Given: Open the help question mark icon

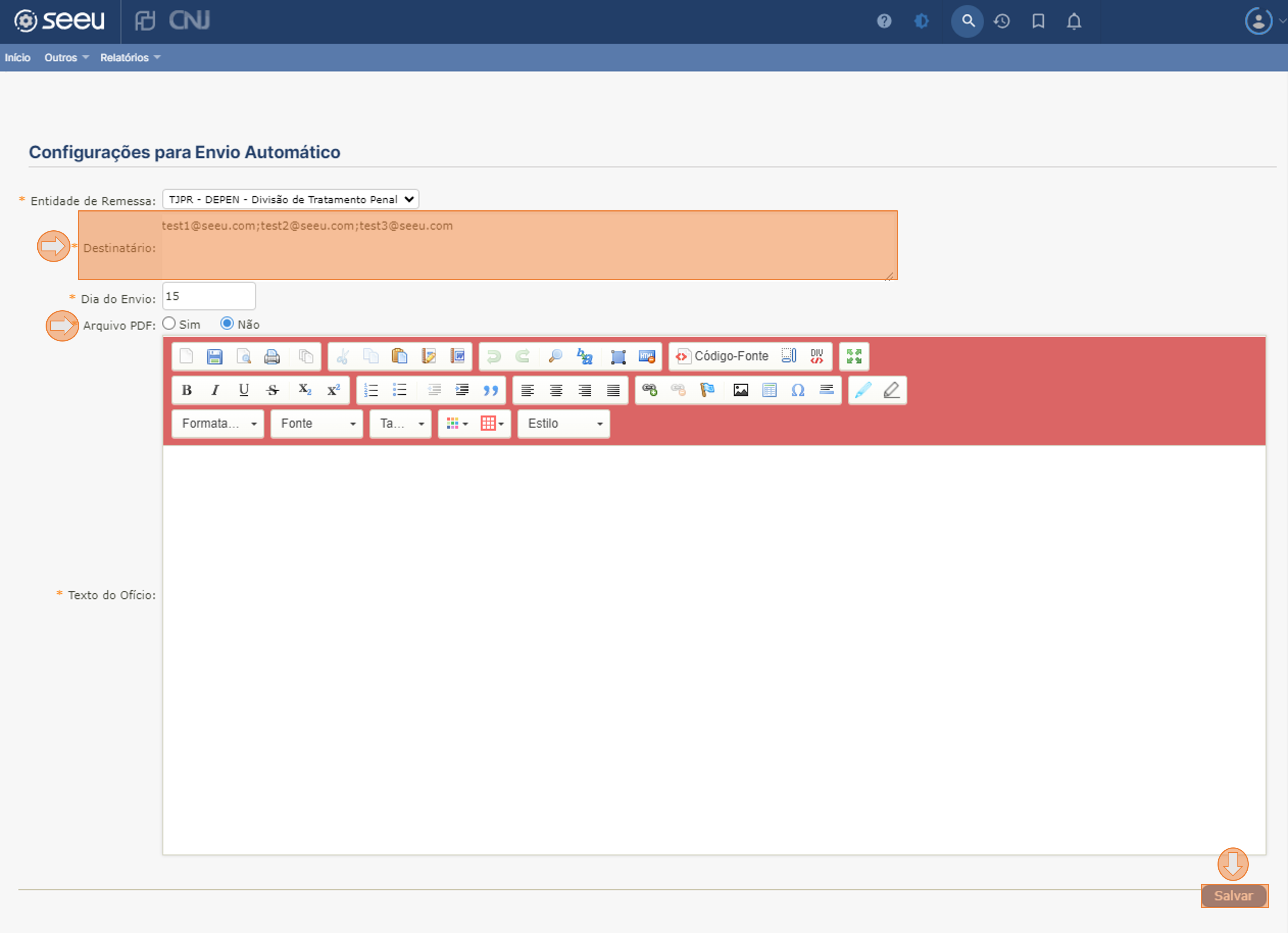Looking at the screenshot, I should tap(884, 21).
